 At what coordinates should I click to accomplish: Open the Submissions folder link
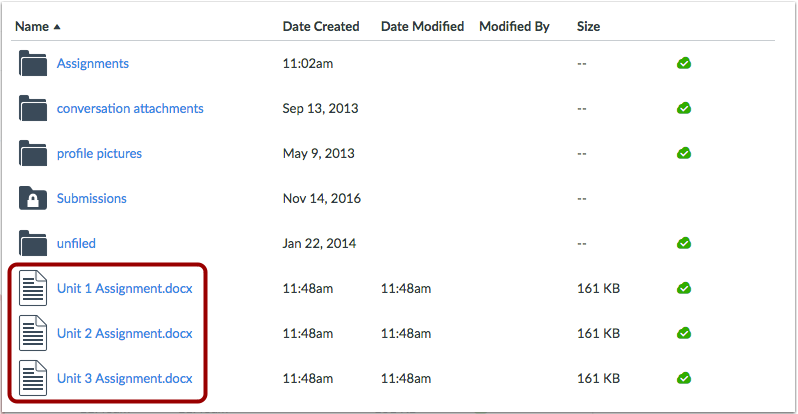[x=92, y=198]
